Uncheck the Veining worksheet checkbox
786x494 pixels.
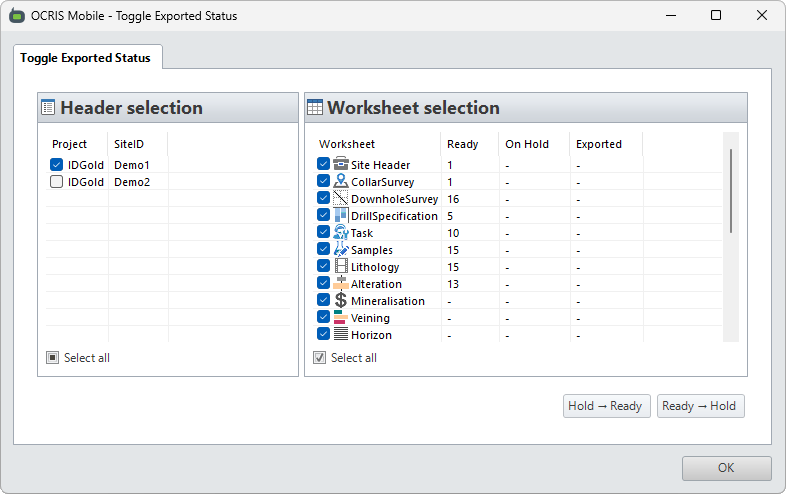click(x=323, y=317)
